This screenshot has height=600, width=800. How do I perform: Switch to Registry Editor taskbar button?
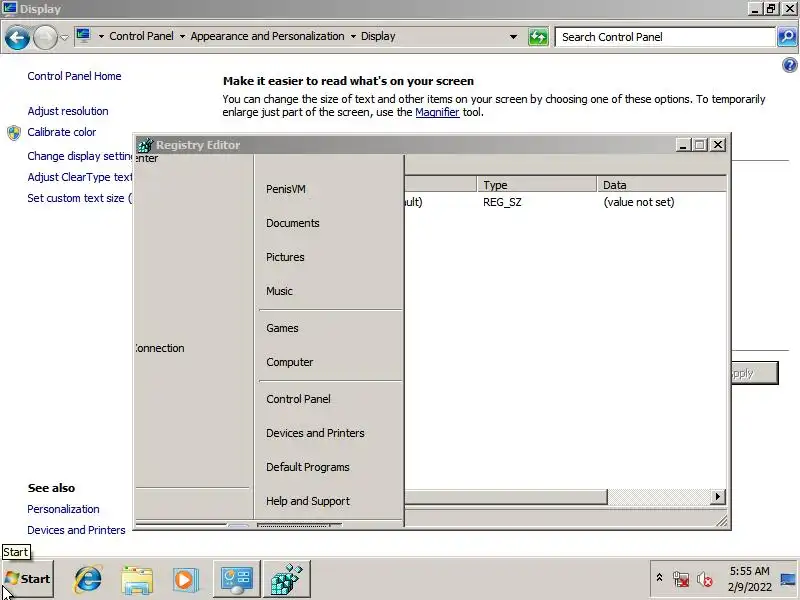287,579
